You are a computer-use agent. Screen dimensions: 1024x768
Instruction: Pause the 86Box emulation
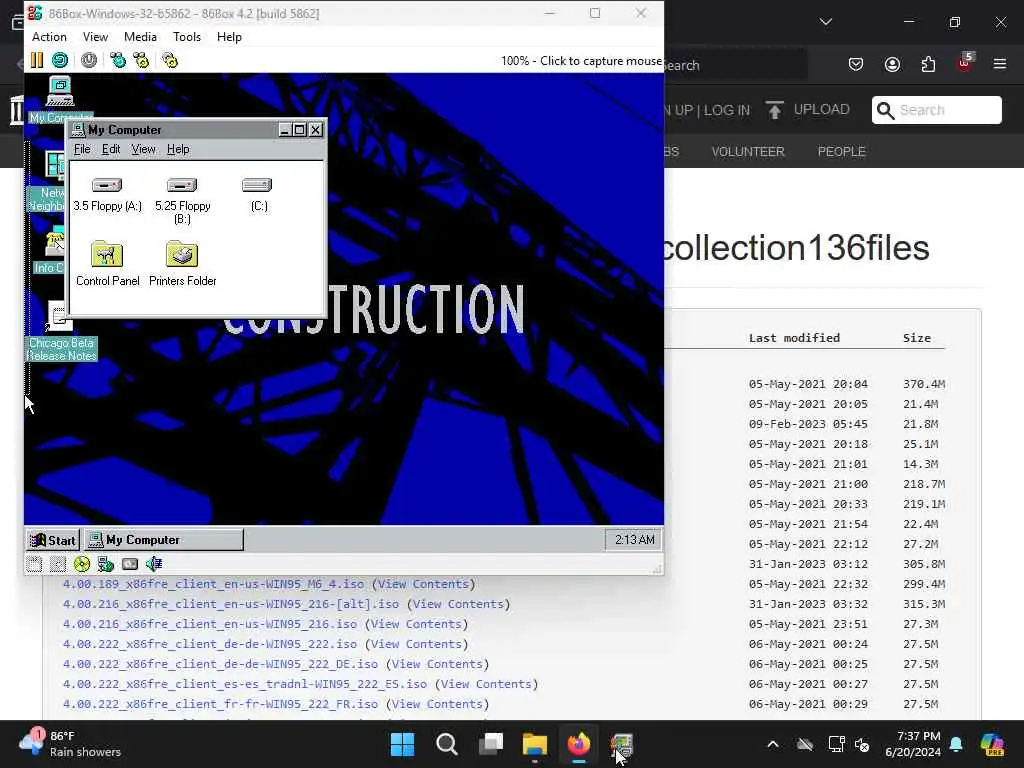point(37,61)
